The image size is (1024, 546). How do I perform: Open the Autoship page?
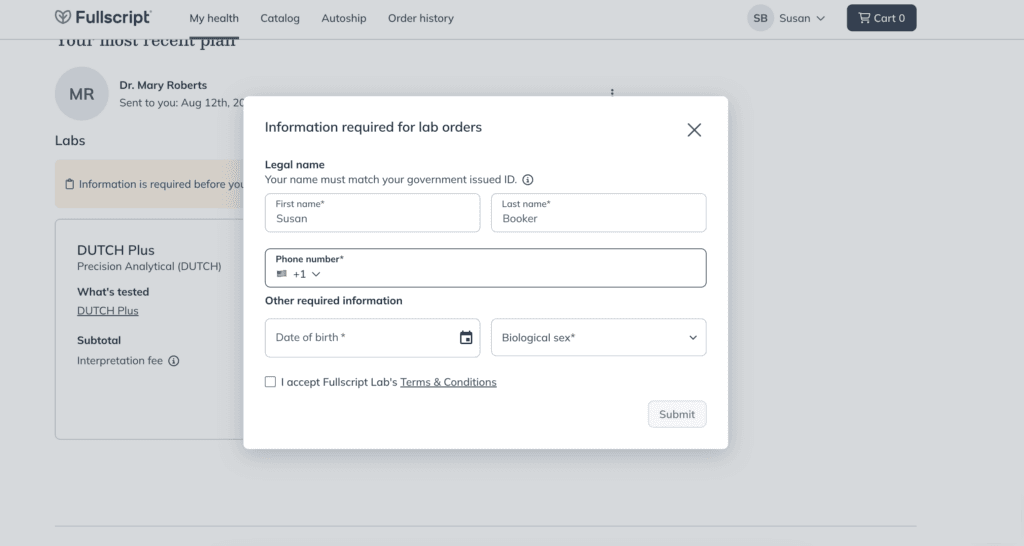click(x=344, y=18)
